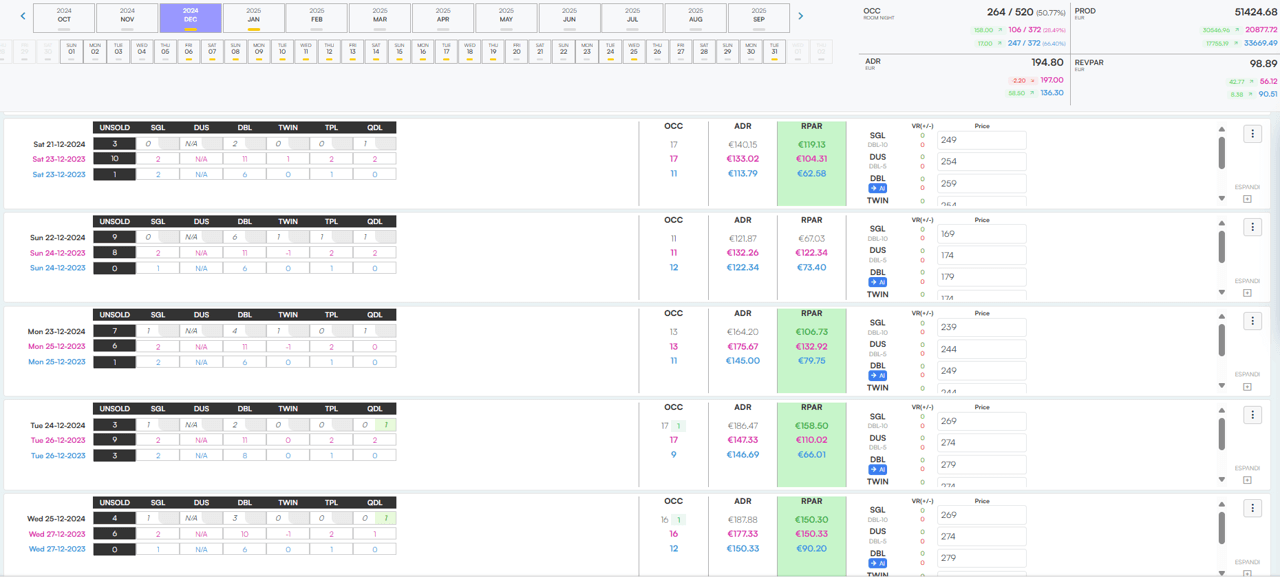Image resolution: width=1280 pixels, height=577 pixels.
Task: Click the AI badge under DBL for Tue 24-12-2024
Action: [x=877, y=469]
